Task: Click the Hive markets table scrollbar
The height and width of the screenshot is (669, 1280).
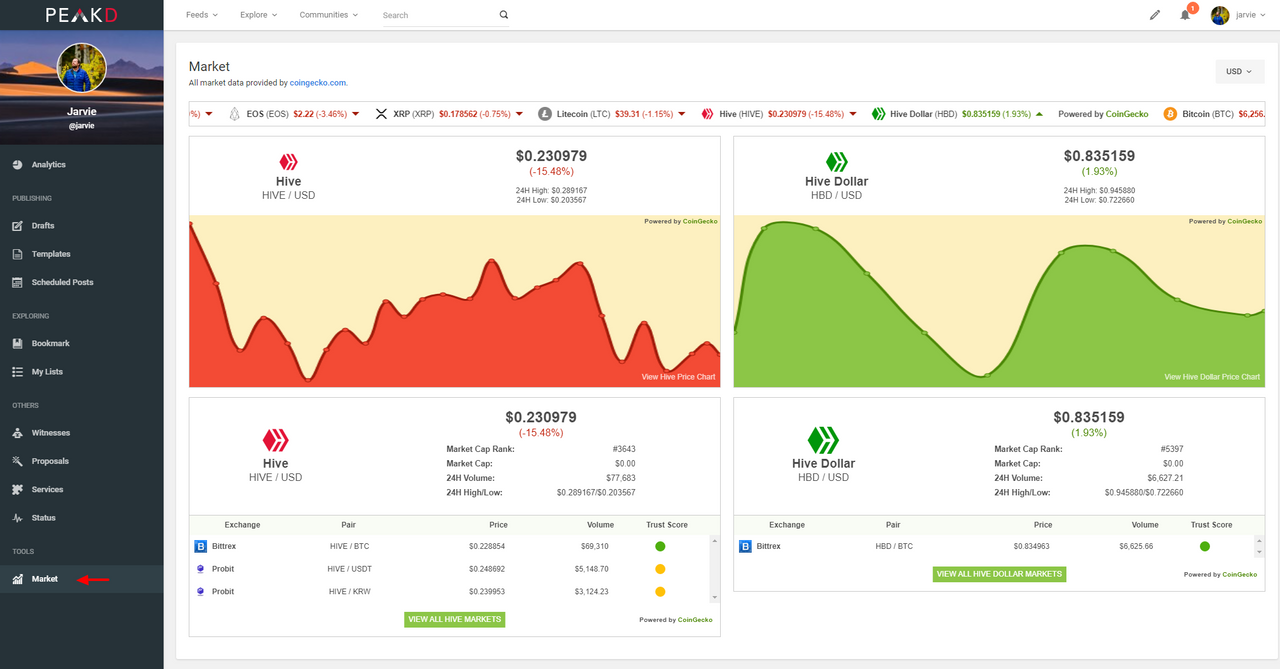Action: click(x=714, y=568)
